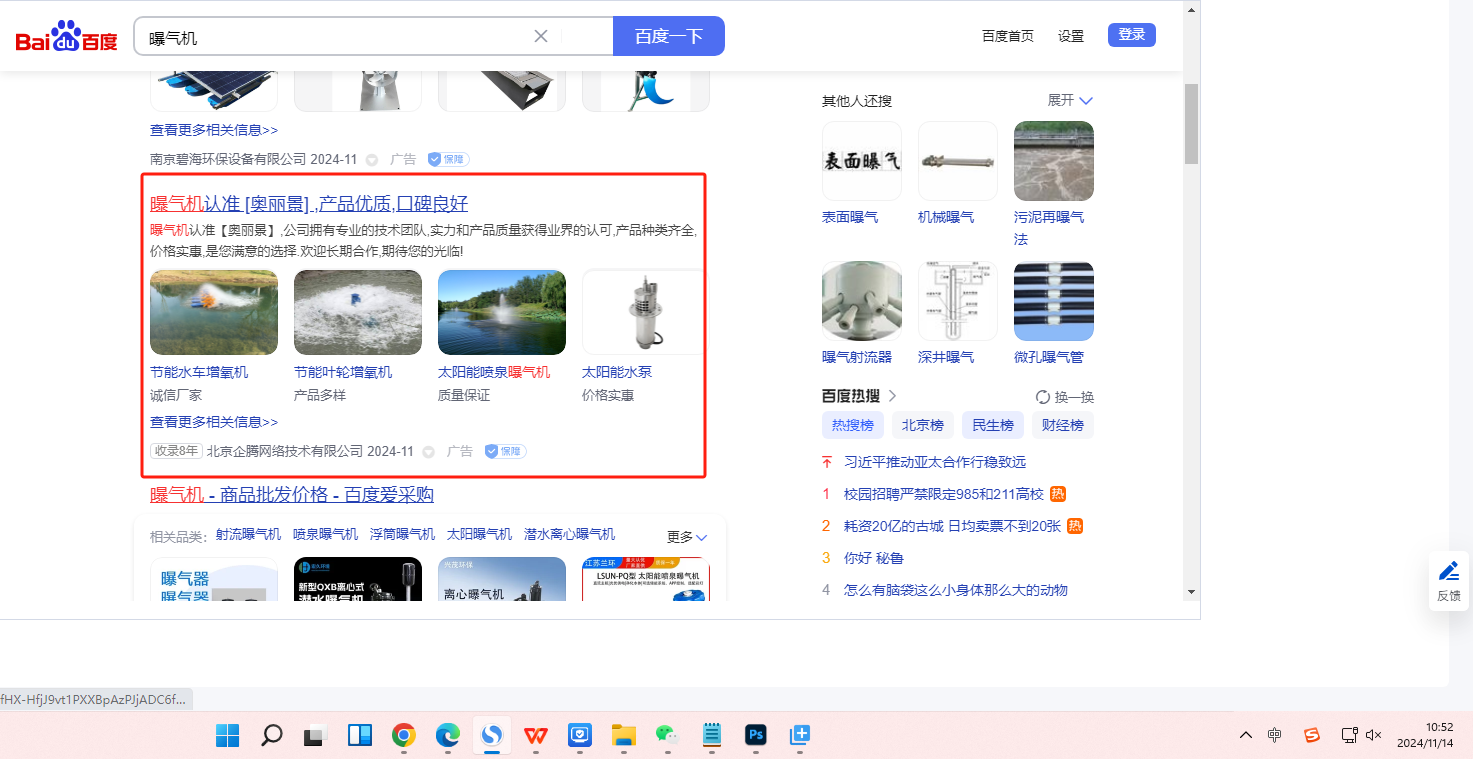Open the blue two-pane app icon on the taskbar
Screen dimensions: 1473x759
click(360, 736)
